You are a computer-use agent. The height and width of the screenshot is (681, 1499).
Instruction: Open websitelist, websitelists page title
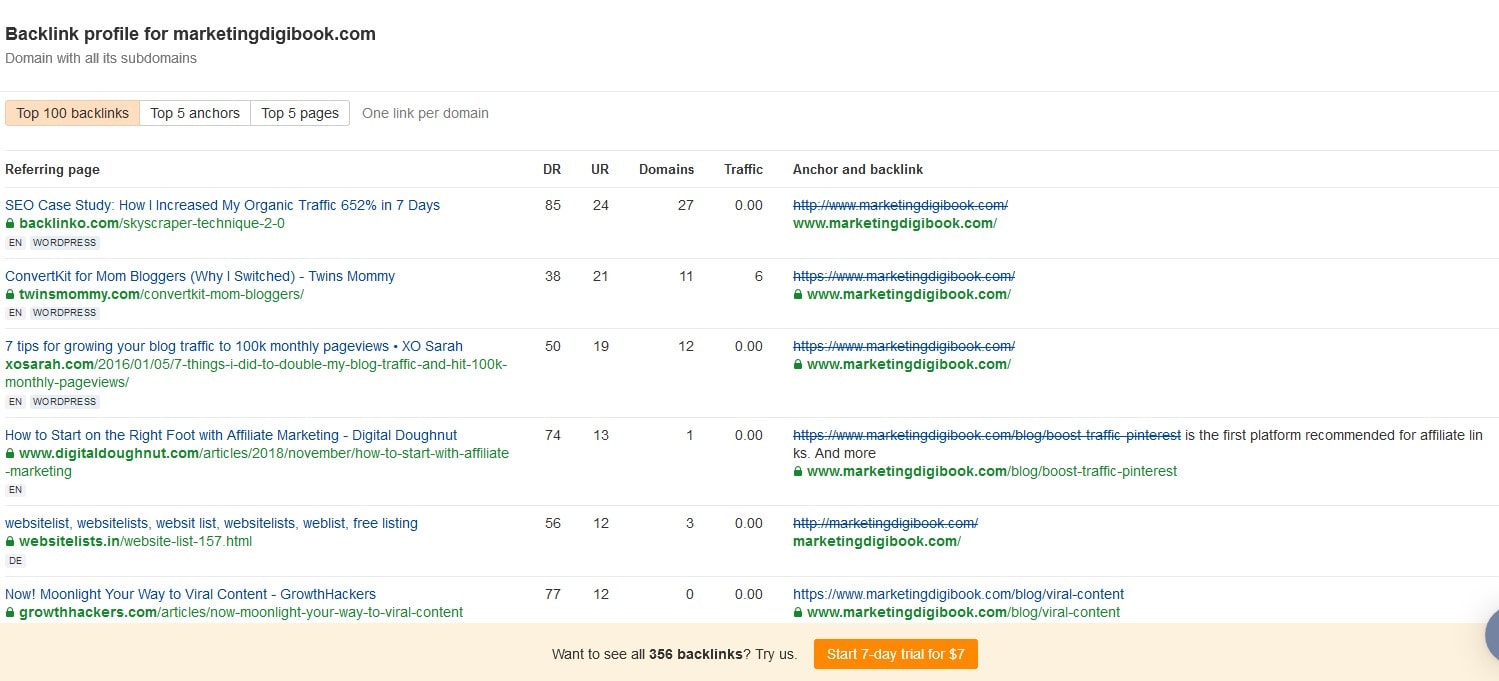coord(211,523)
